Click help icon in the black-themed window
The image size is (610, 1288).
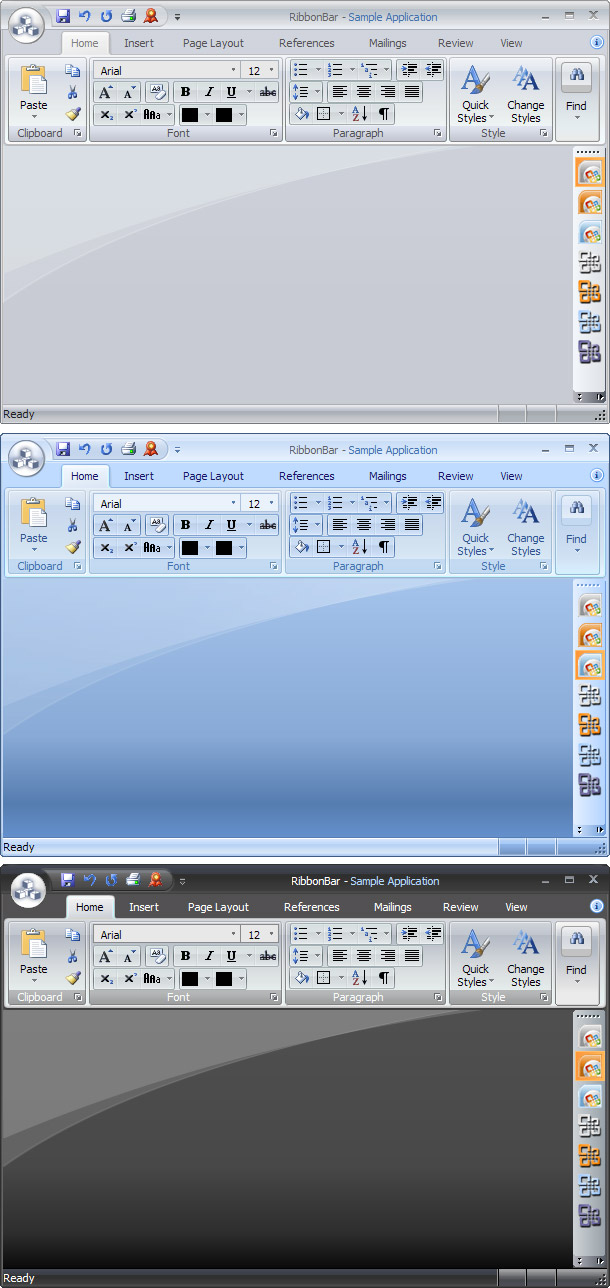[x=597, y=907]
